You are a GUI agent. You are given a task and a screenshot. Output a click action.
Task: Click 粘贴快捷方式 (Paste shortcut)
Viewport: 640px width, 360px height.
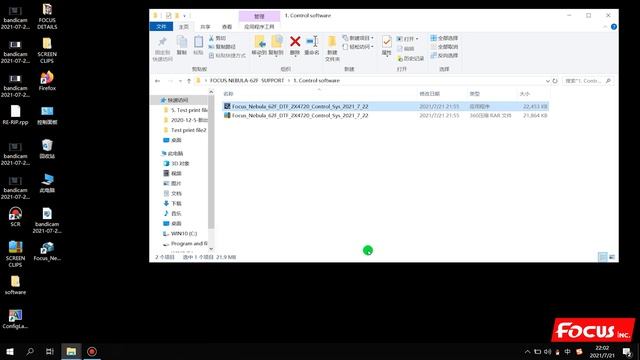click(227, 56)
